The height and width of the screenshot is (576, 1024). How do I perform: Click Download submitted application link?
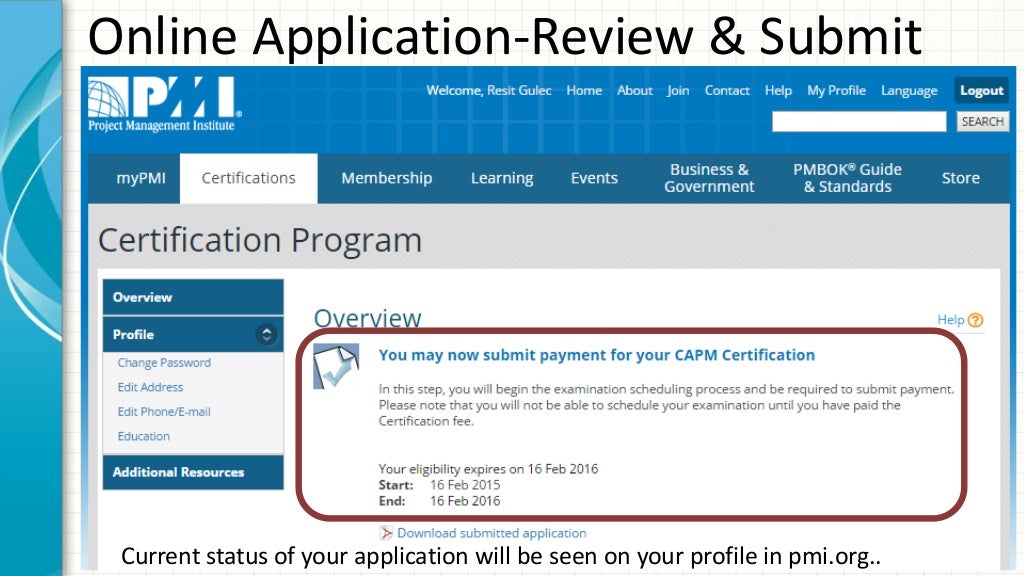tap(492, 533)
